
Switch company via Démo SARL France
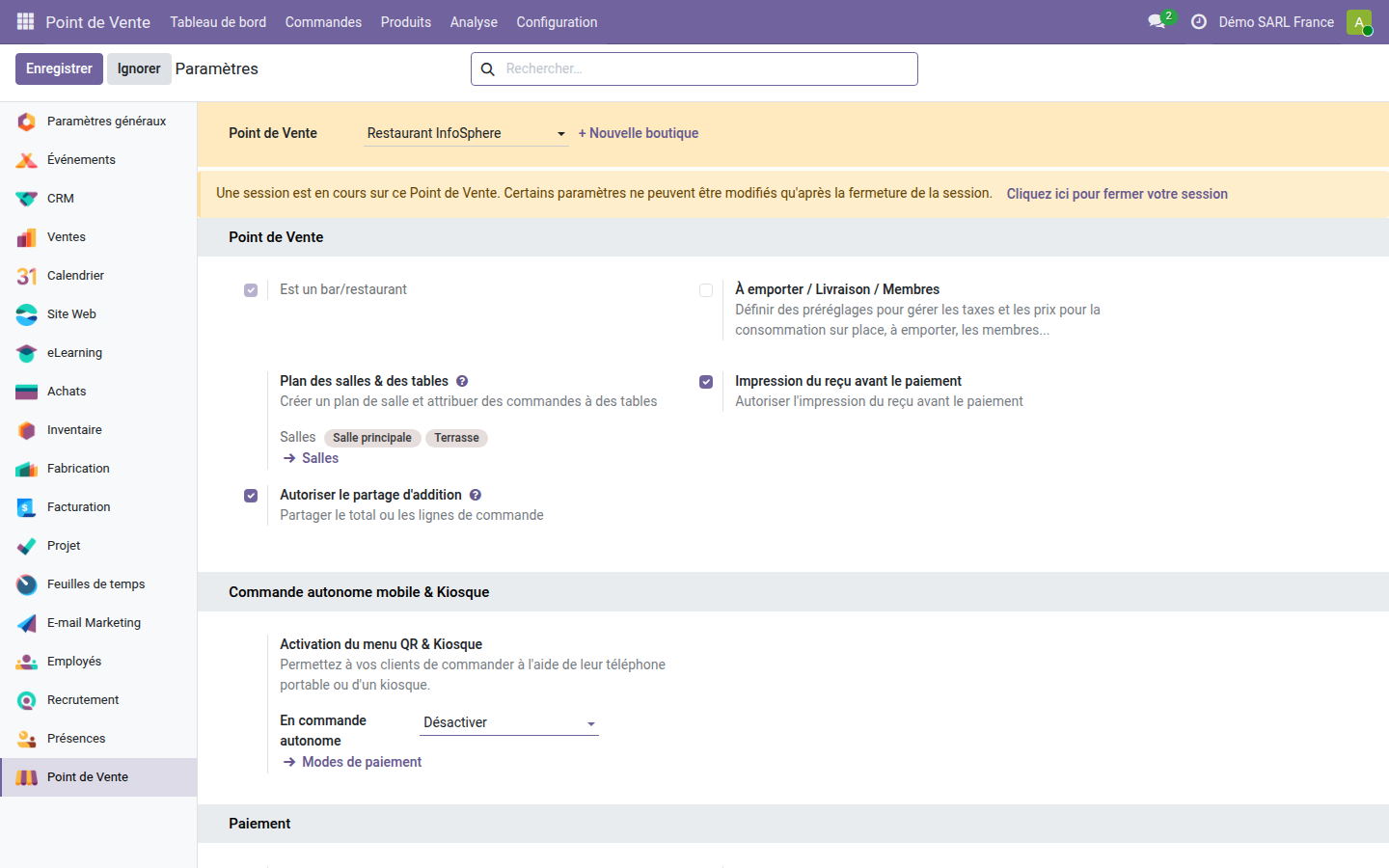tap(1276, 22)
